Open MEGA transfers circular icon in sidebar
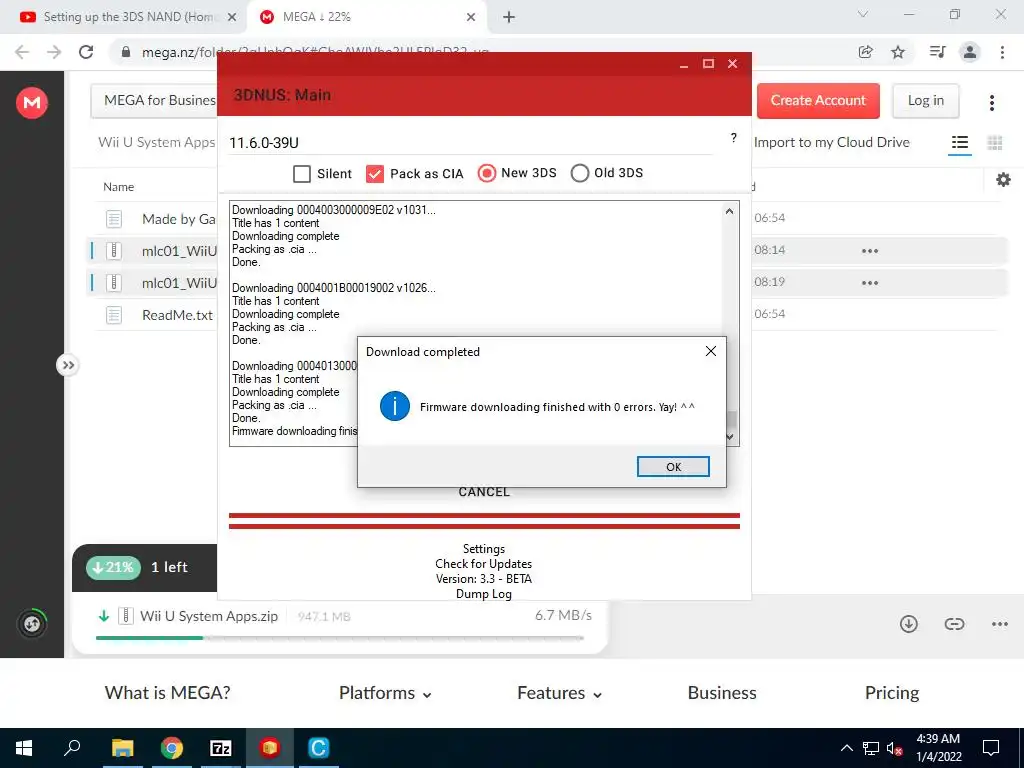The width and height of the screenshot is (1024, 768). tap(32, 624)
